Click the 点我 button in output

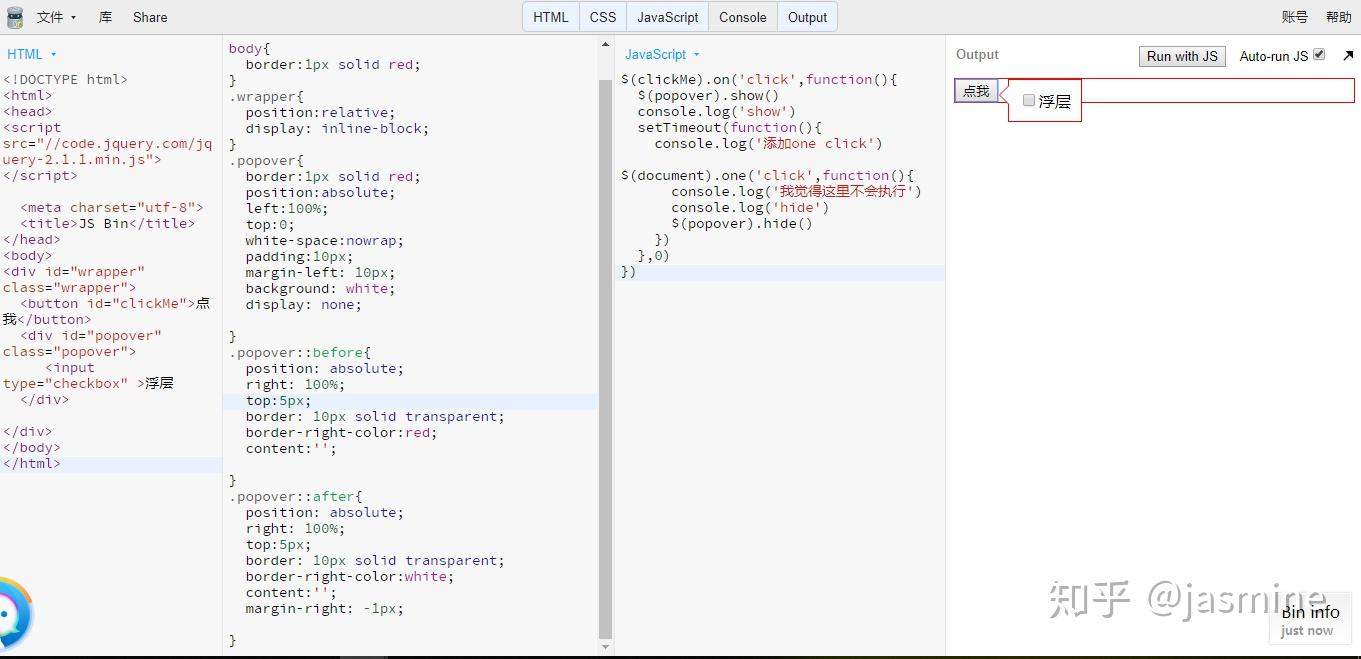[x=976, y=91]
